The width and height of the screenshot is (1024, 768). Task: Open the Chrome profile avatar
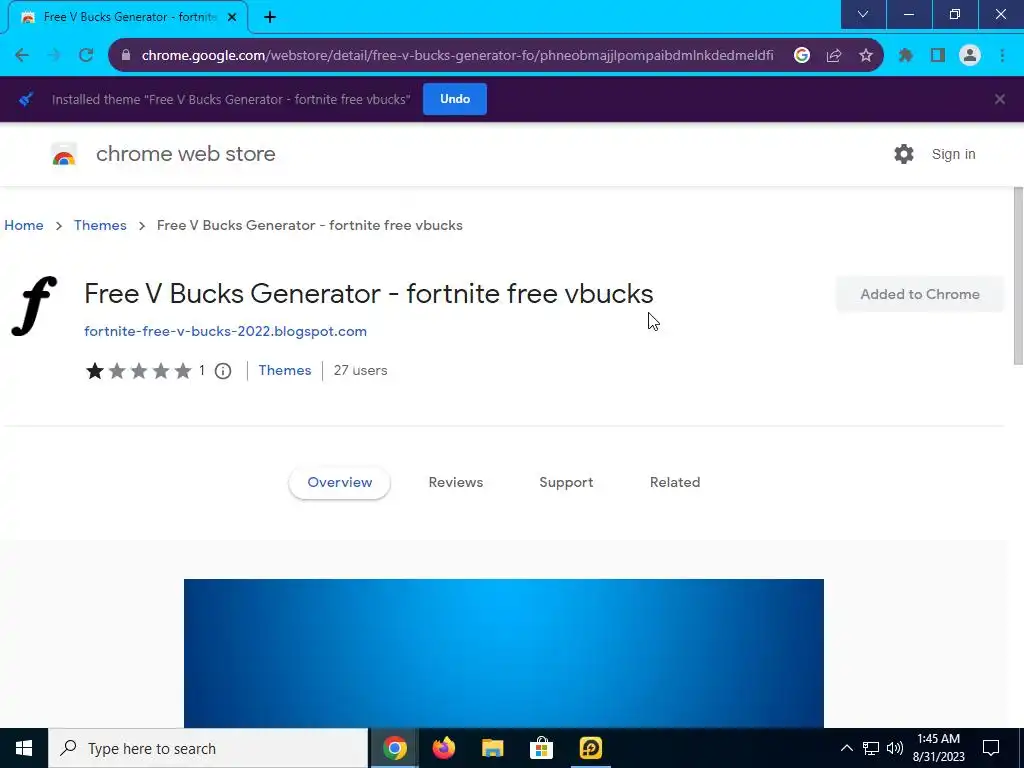[970, 56]
